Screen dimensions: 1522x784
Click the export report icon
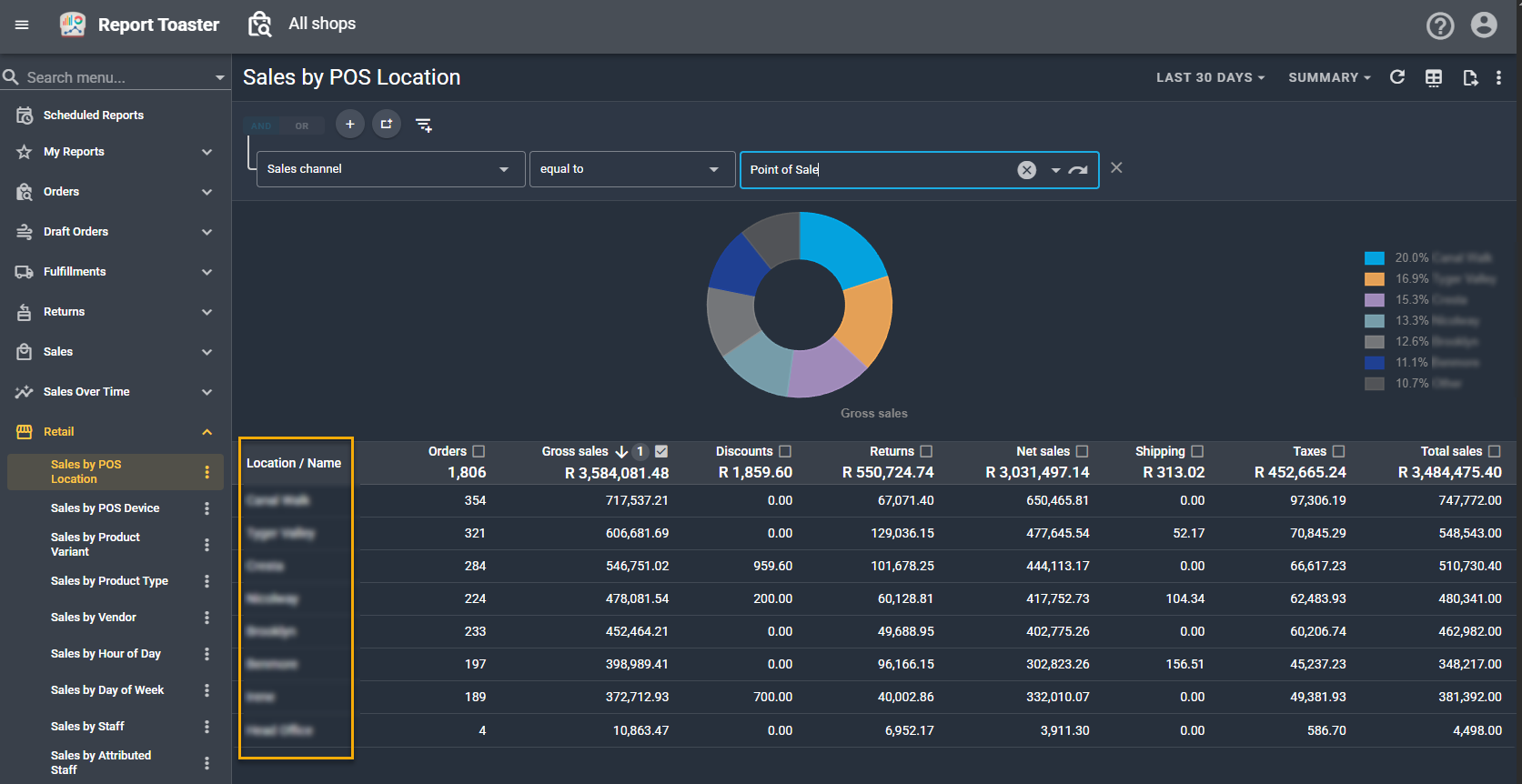pyautogui.click(x=1470, y=77)
